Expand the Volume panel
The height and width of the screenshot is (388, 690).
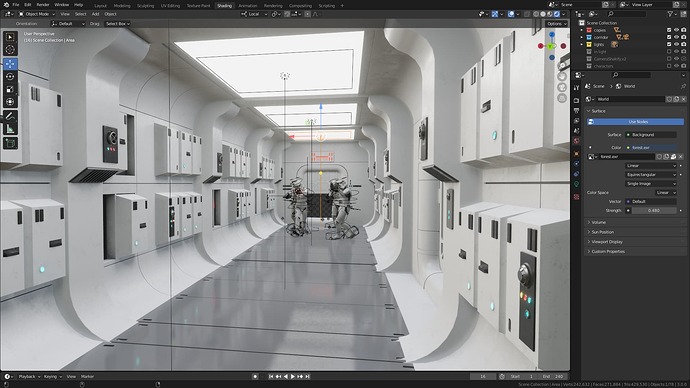click(x=635, y=223)
